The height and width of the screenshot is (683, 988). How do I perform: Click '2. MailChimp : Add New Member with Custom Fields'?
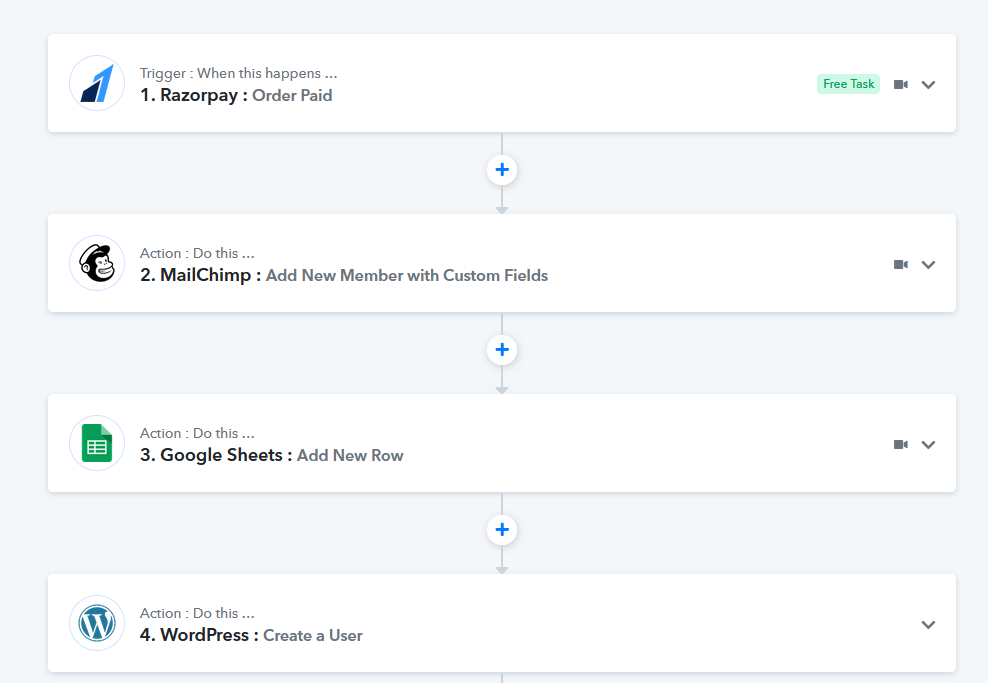(344, 275)
